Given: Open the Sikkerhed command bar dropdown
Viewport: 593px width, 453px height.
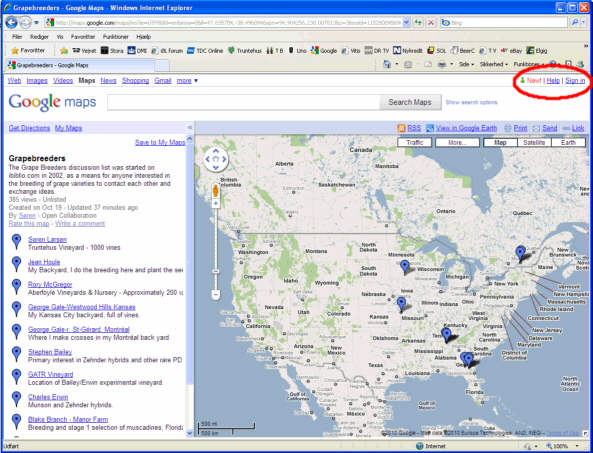Looking at the screenshot, I should pyautogui.click(x=494, y=64).
